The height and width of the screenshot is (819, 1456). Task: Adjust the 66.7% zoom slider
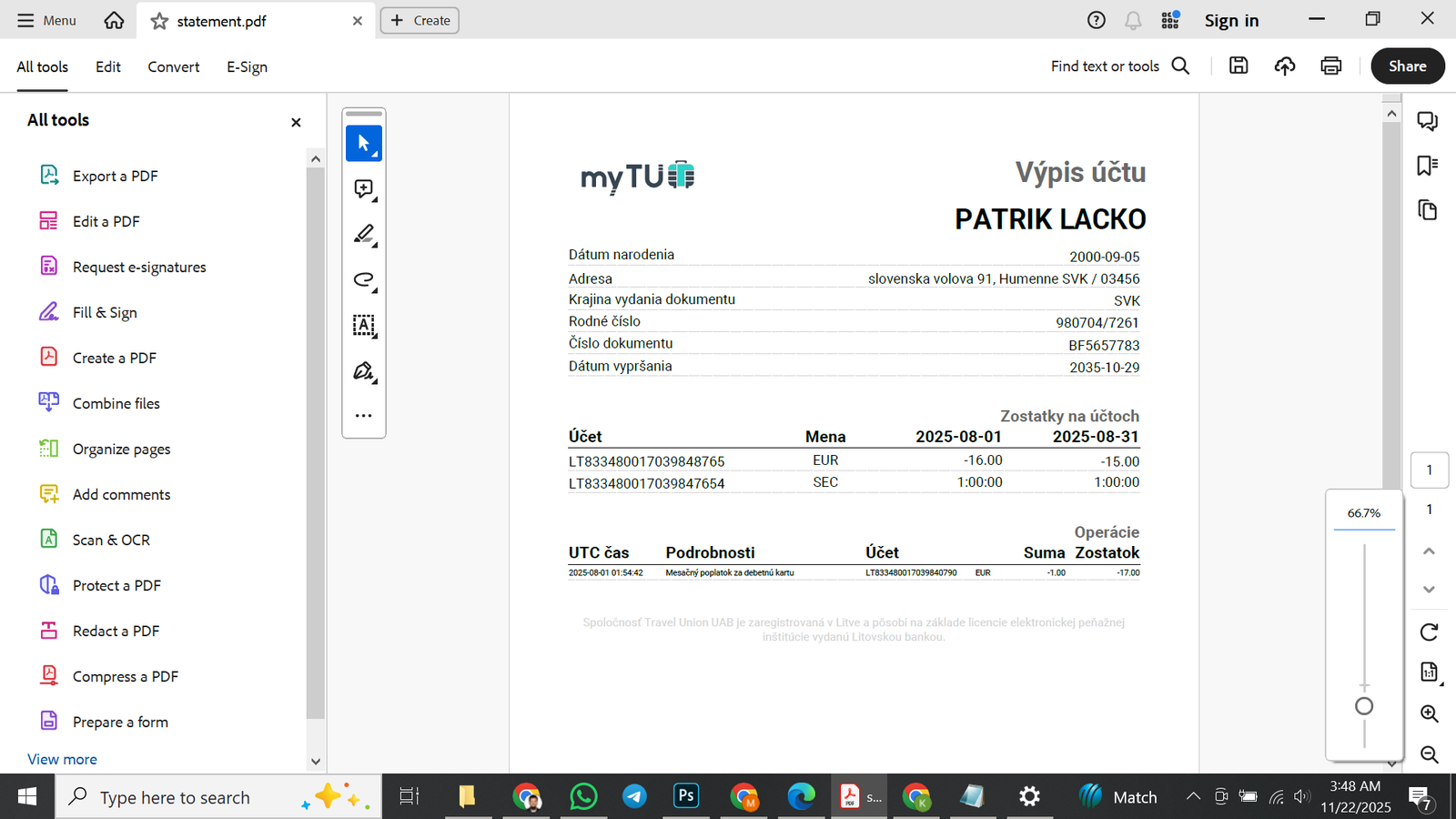click(1364, 705)
